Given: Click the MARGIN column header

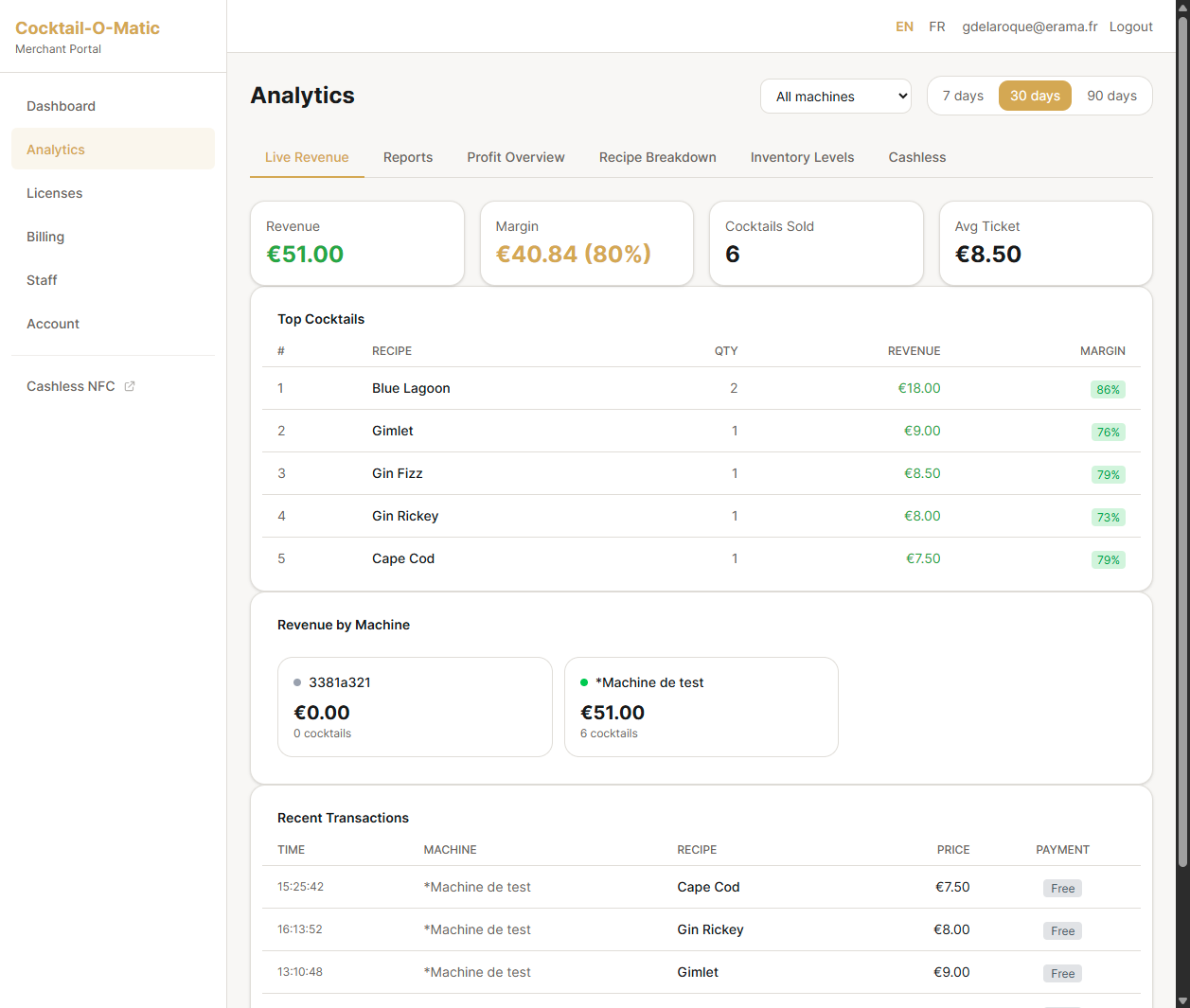Looking at the screenshot, I should 1103,351.
